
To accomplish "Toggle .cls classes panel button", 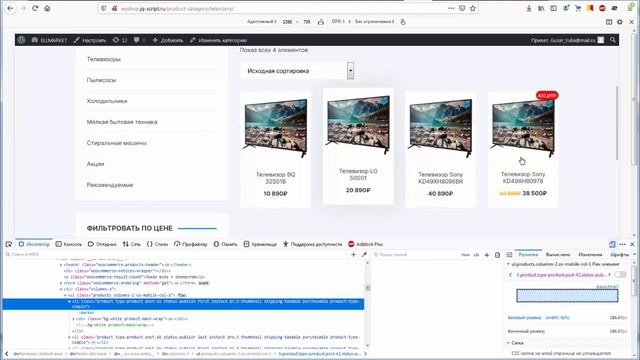I will (x=476, y=254).
